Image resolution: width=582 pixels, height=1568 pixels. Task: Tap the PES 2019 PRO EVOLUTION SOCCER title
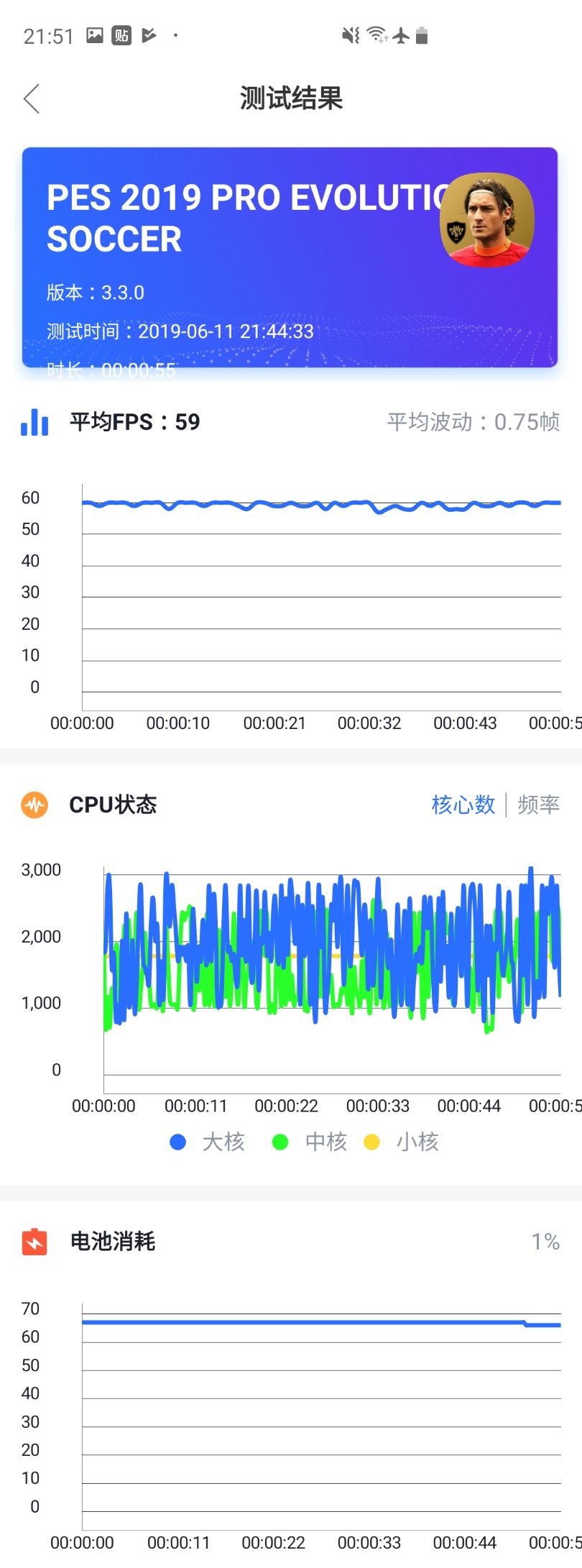[248, 219]
